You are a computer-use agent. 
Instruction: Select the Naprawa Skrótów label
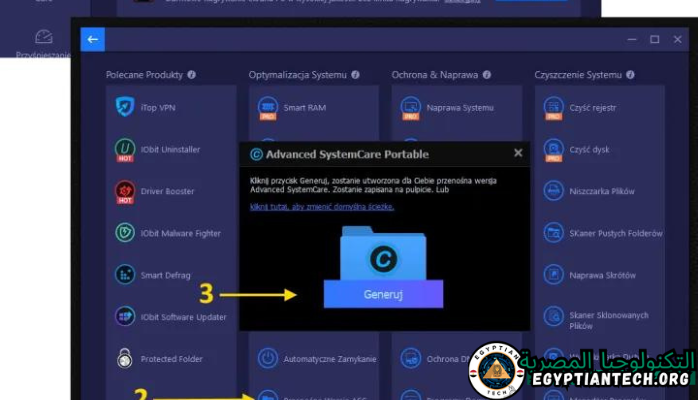(x=603, y=275)
